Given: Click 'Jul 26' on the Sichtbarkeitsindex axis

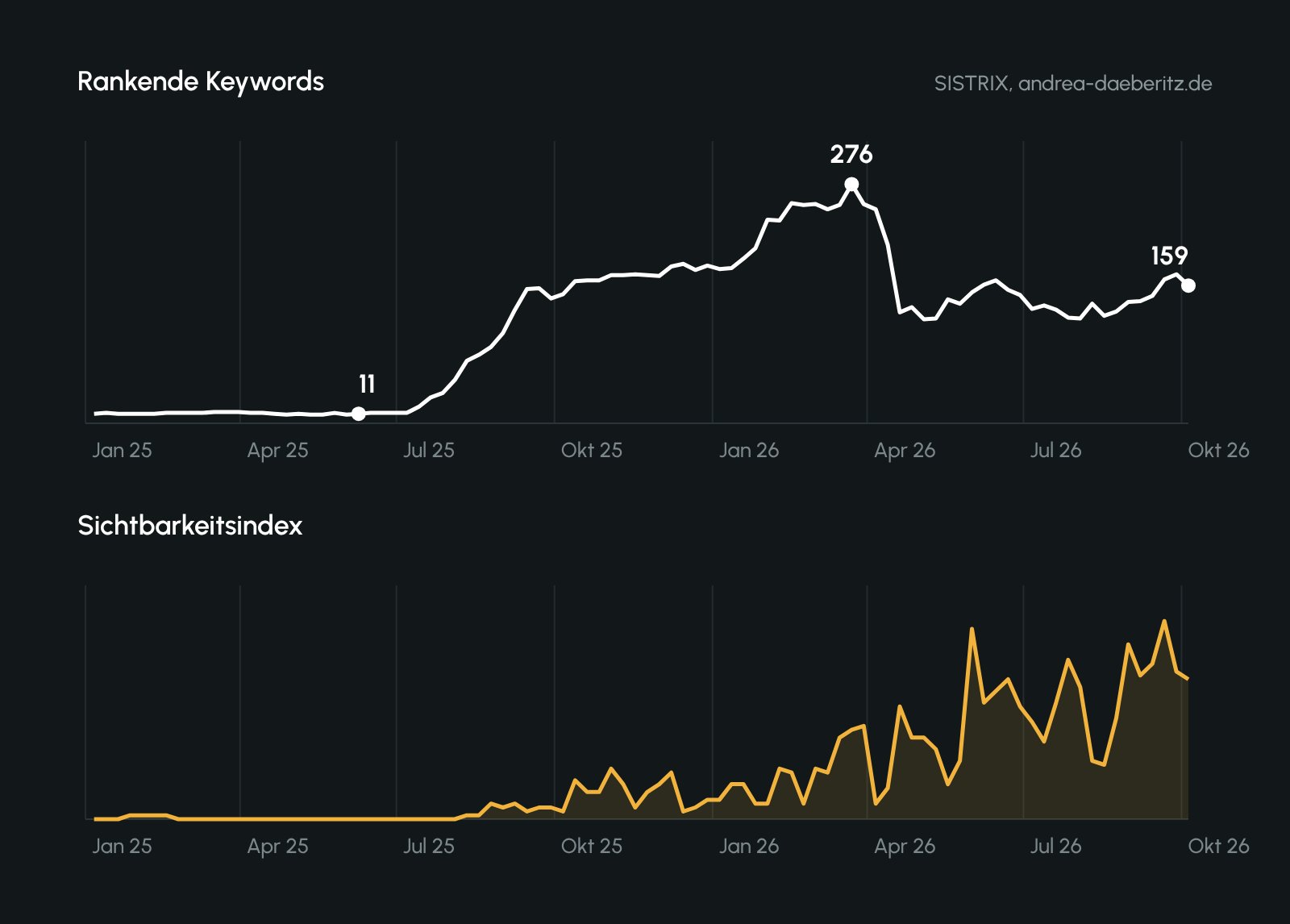Looking at the screenshot, I should [x=1055, y=846].
